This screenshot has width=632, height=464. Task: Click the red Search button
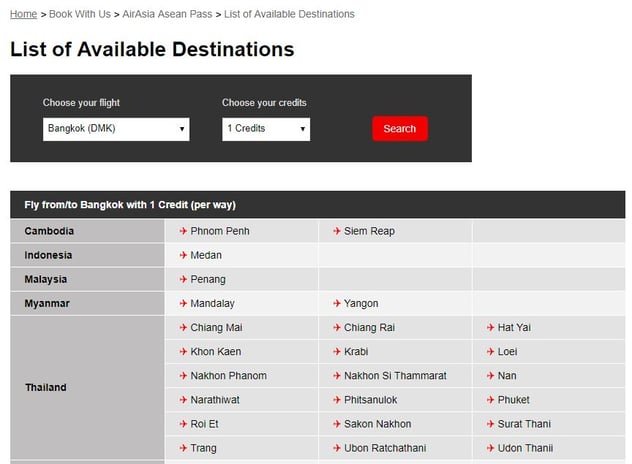pos(400,129)
